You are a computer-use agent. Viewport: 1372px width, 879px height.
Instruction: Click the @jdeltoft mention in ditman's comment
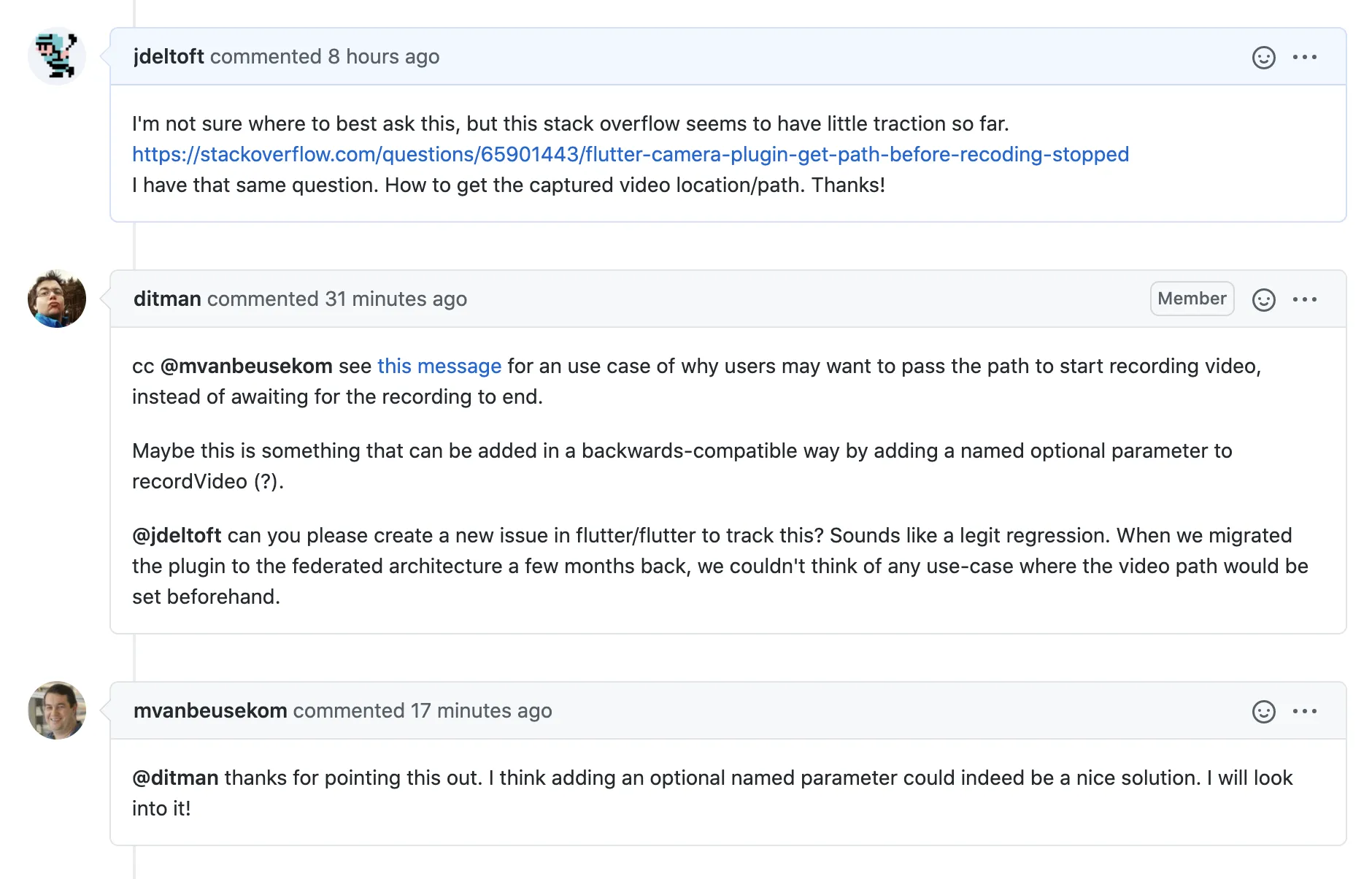[177, 536]
